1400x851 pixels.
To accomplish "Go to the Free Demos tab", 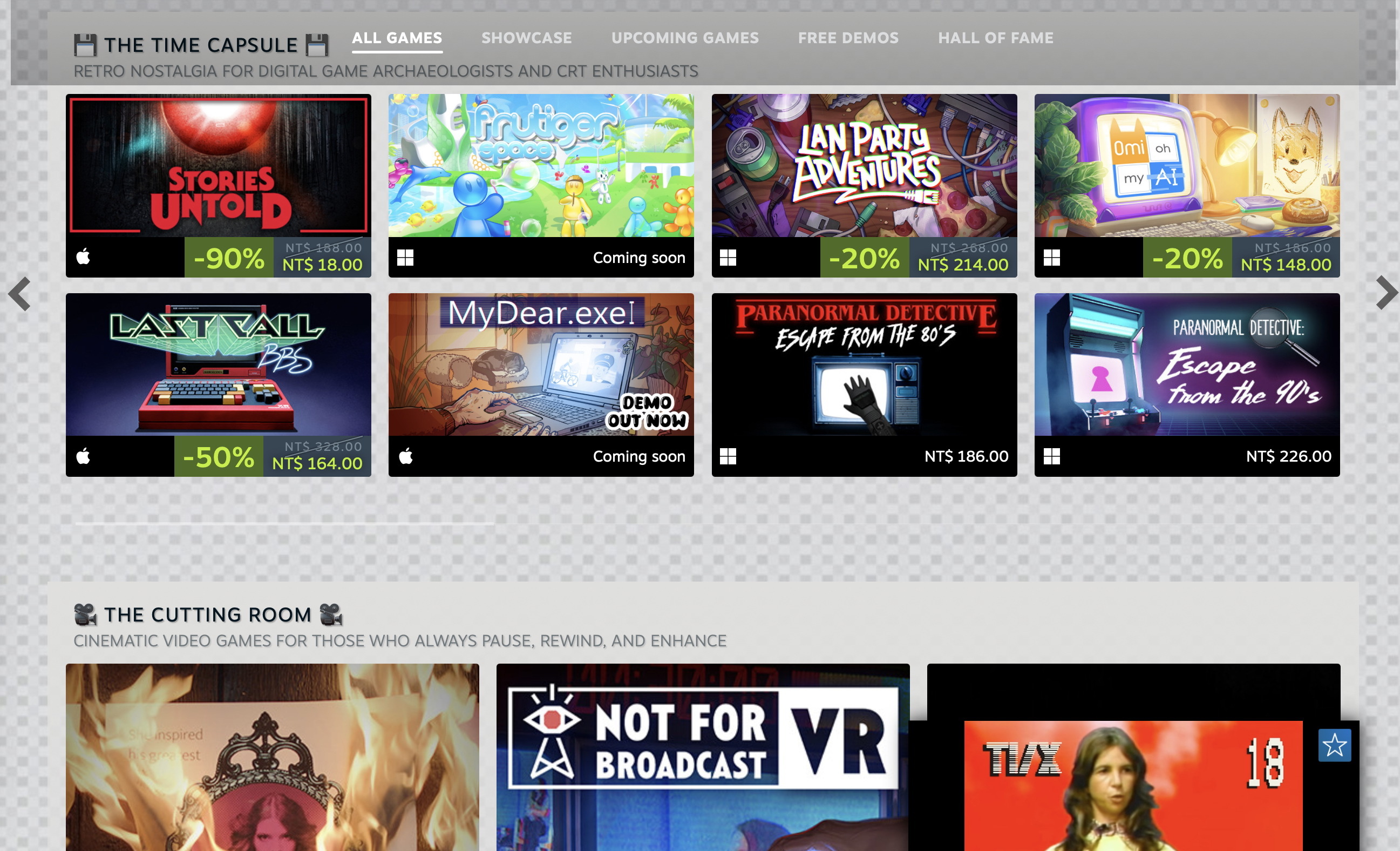I will coord(848,38).
